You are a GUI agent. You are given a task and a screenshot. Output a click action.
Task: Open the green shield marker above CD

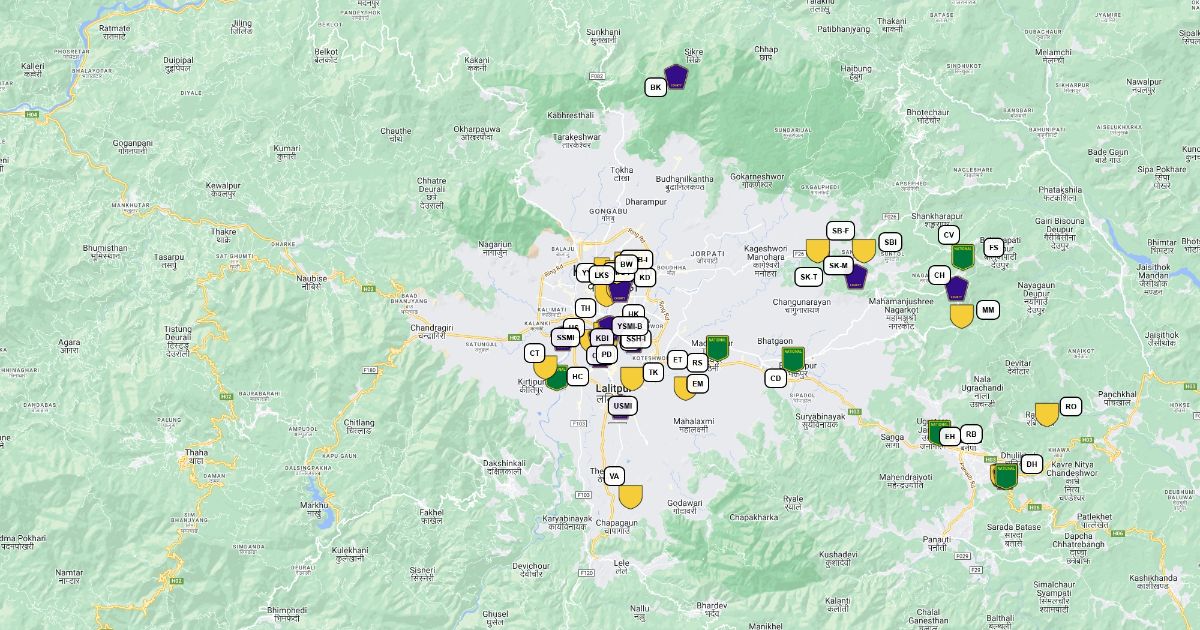click(x=793, y=358)
